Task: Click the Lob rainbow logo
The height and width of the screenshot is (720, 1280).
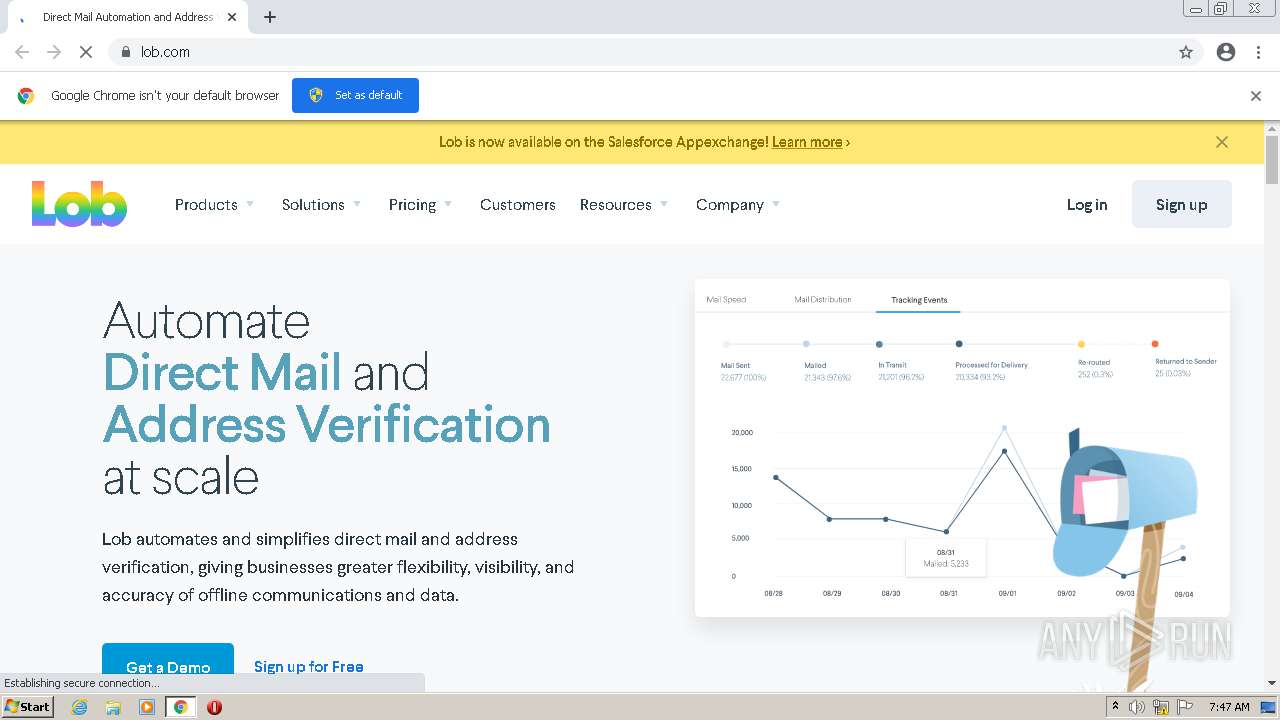Action: (x=79, y=204)
